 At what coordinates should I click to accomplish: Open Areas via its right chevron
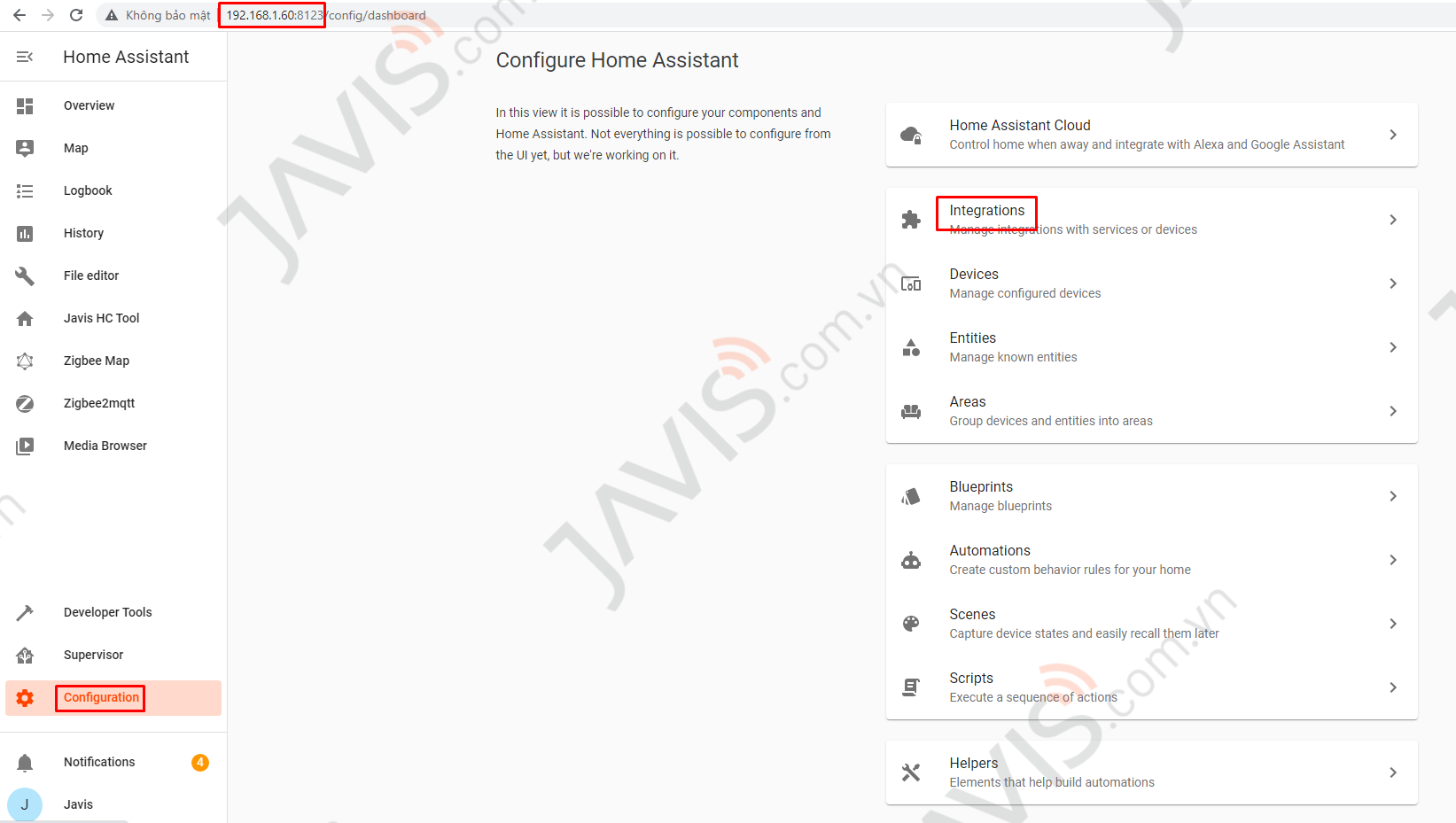[1393, 411]
